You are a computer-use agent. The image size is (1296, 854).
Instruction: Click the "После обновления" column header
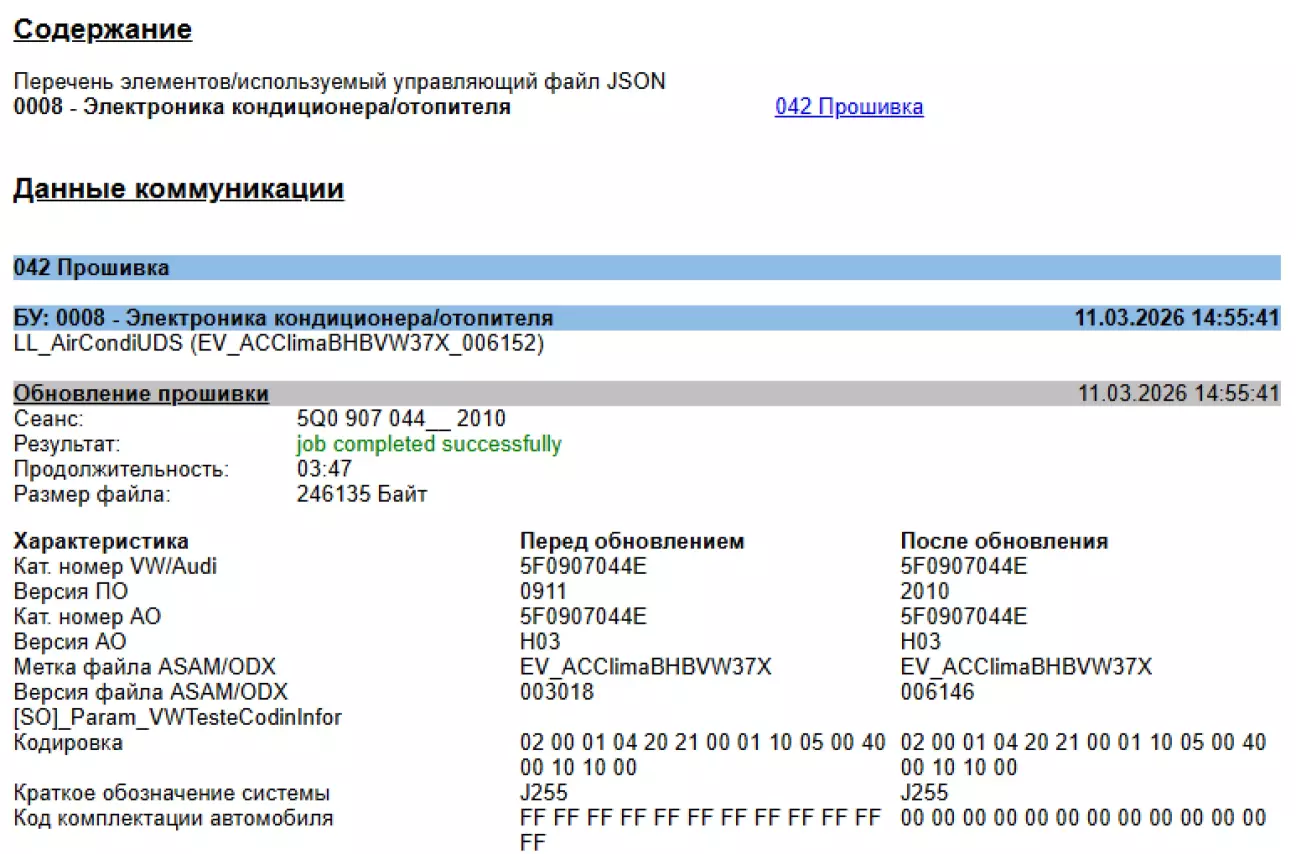pyautogui.click(x=1004, y=541)
